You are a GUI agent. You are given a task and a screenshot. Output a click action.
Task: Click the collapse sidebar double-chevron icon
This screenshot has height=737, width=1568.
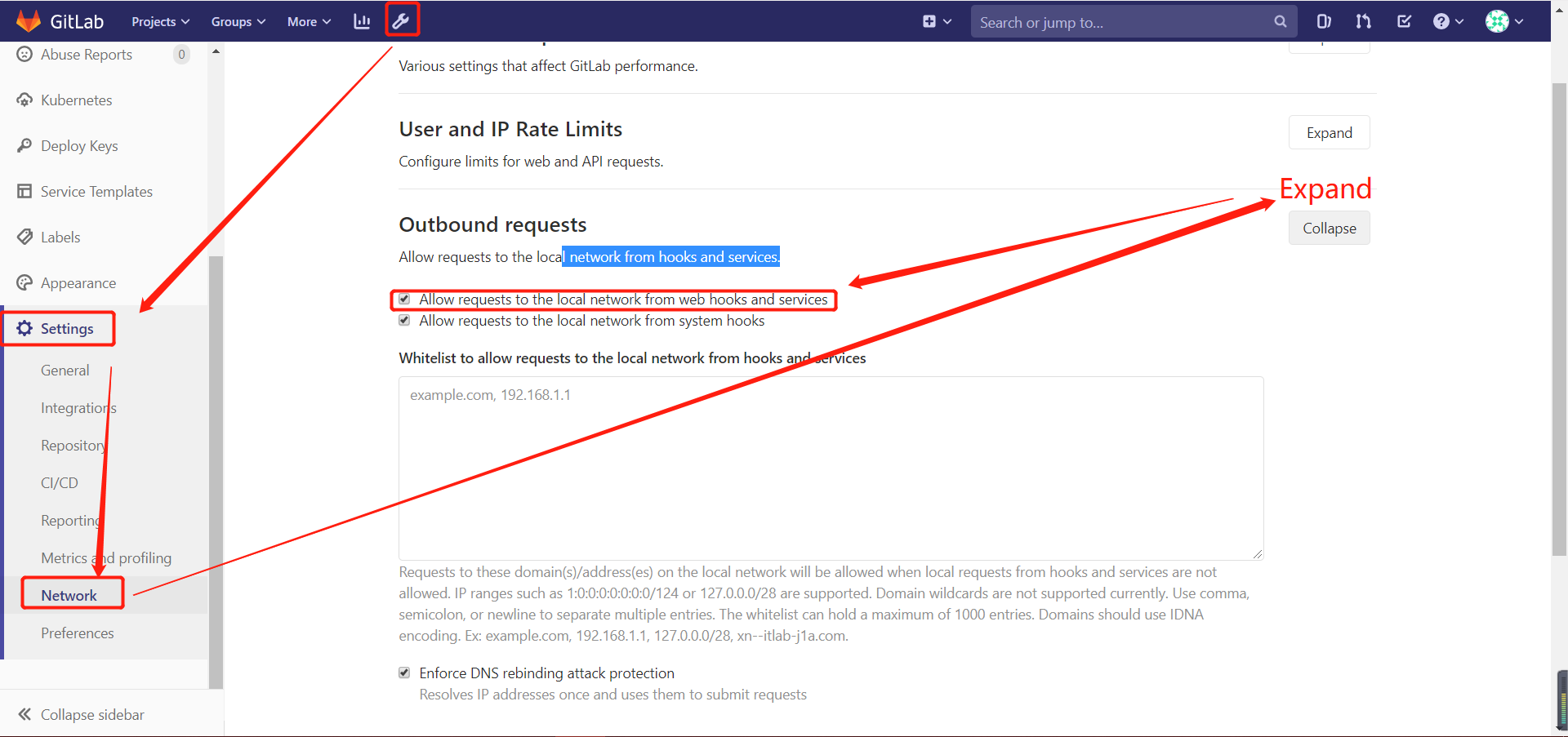24,714
